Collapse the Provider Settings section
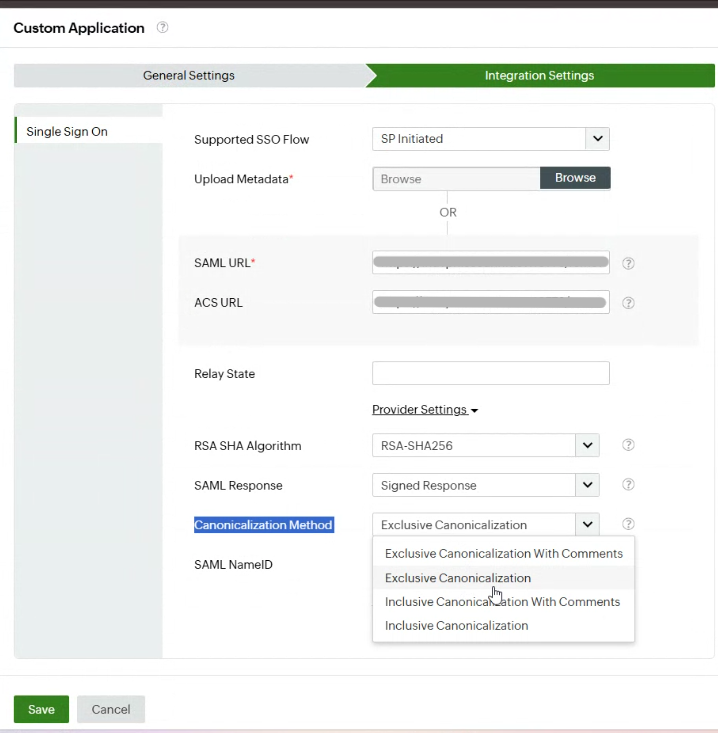 click(x=425, y=410)
